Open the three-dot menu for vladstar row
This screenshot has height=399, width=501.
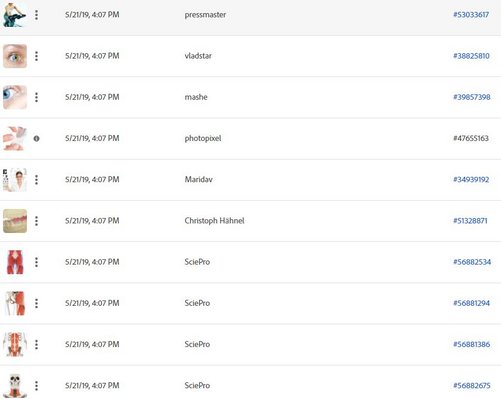[x=36, y=56]
